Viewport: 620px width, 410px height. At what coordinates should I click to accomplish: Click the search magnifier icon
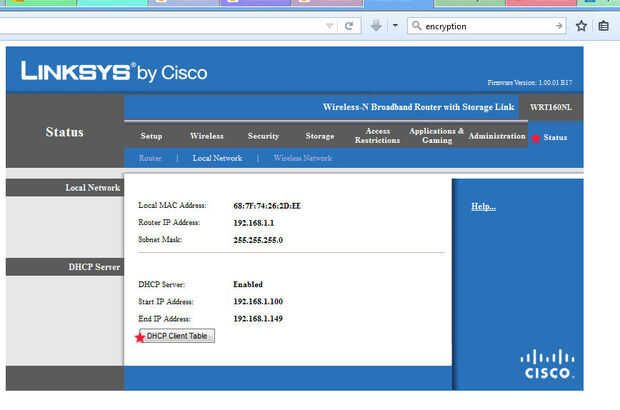[x=416, y=26]
